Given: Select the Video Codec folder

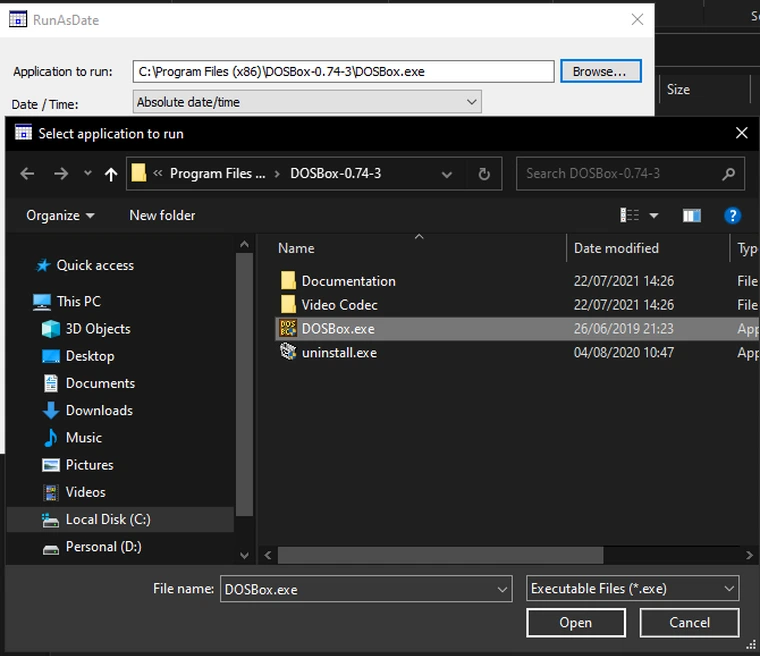Looking at the screenshot, I should click(x=339, y=305).
